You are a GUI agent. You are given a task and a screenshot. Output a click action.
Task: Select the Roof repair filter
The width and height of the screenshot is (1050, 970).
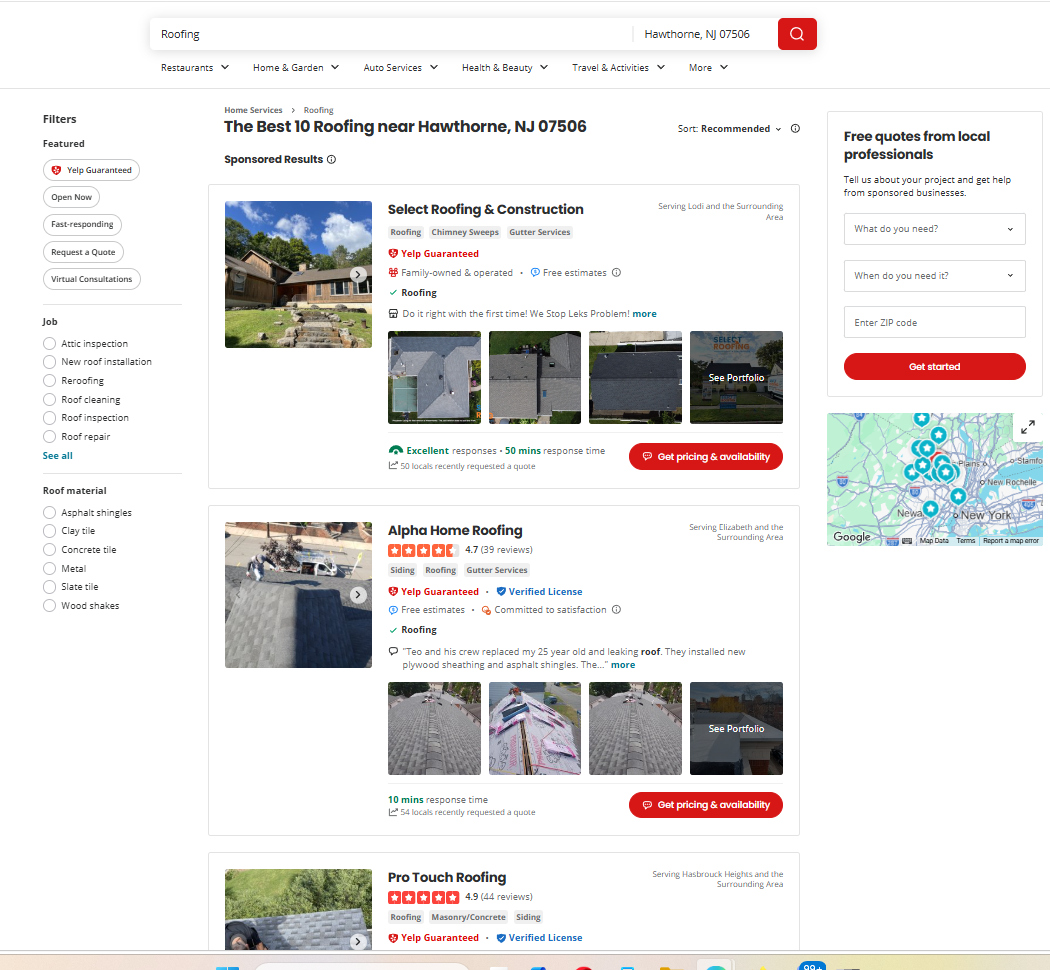[x=50, y=436]
